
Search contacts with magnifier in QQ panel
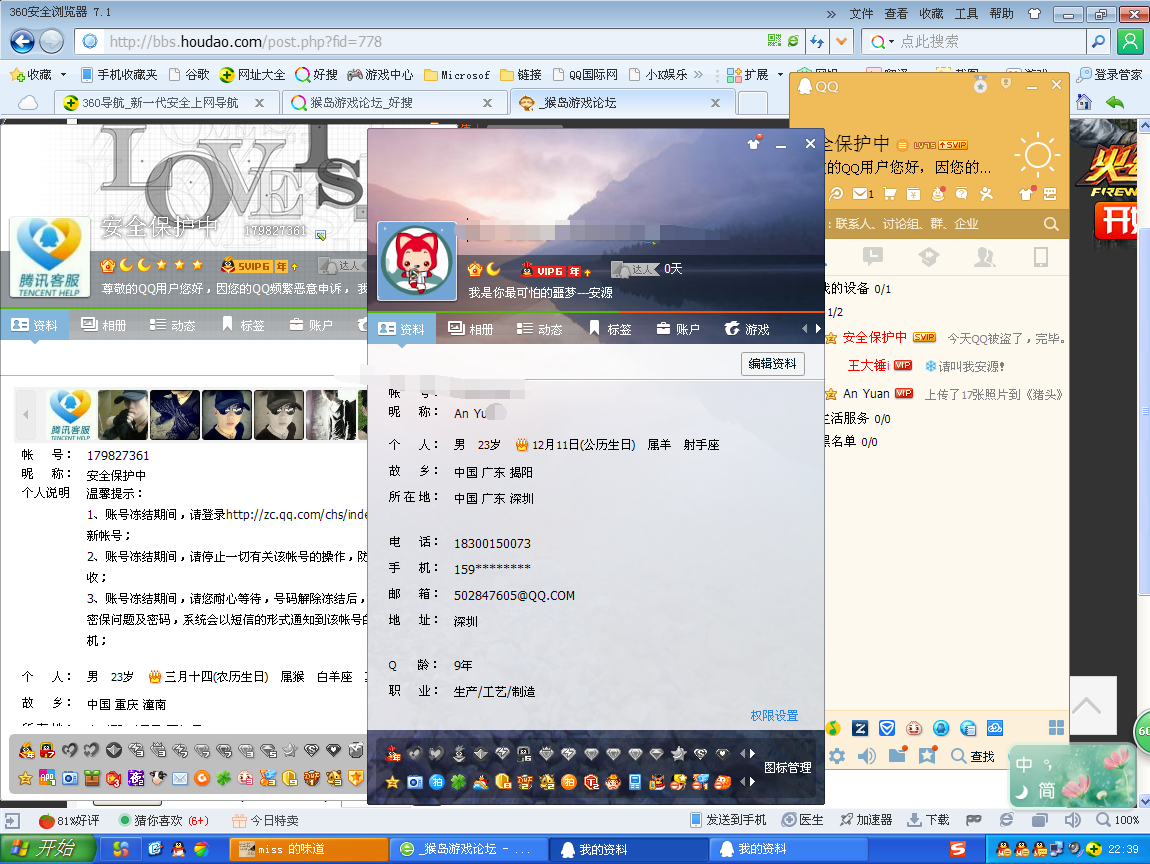pos(1051,224)
